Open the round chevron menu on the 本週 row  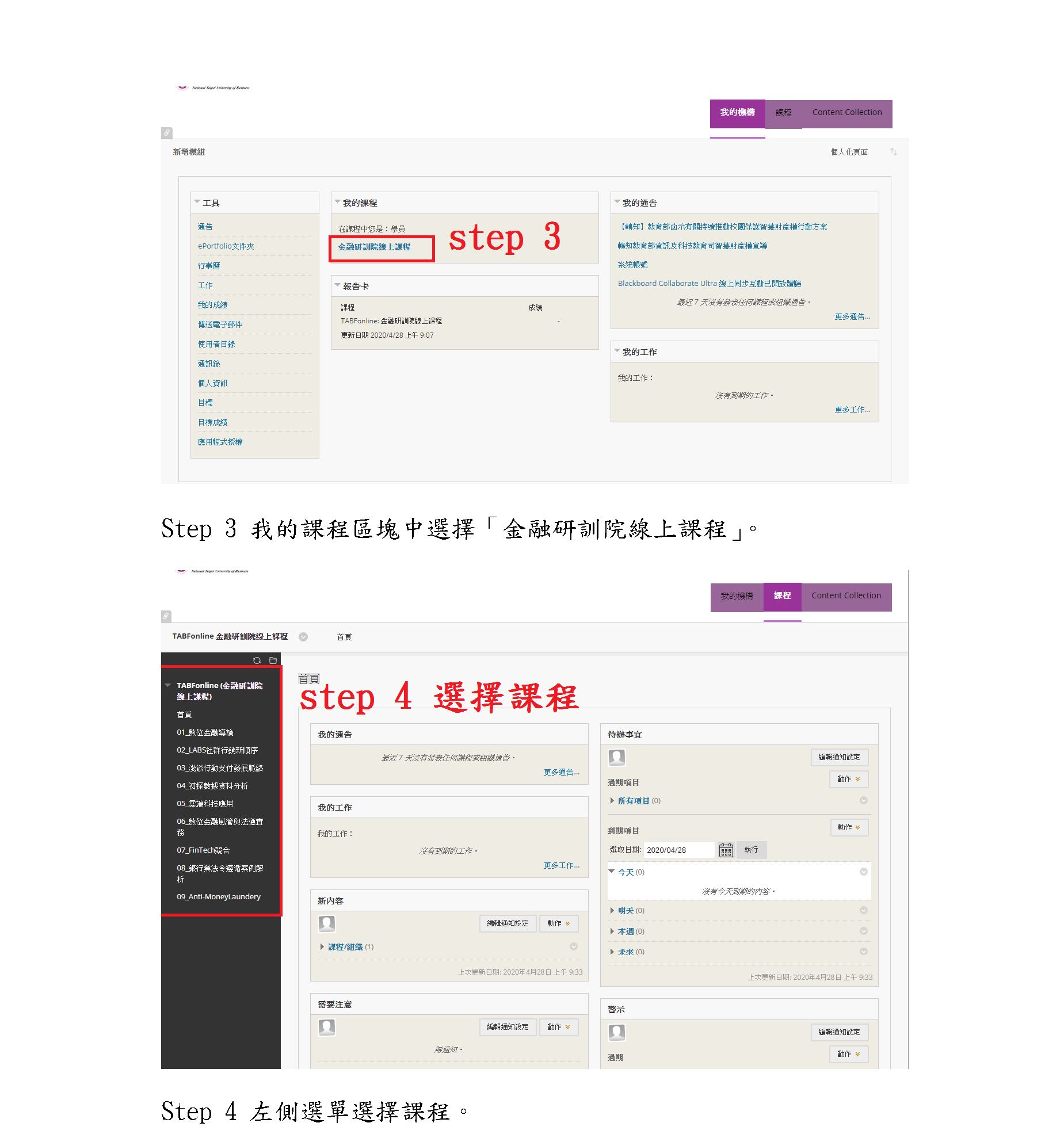[863, 931]
